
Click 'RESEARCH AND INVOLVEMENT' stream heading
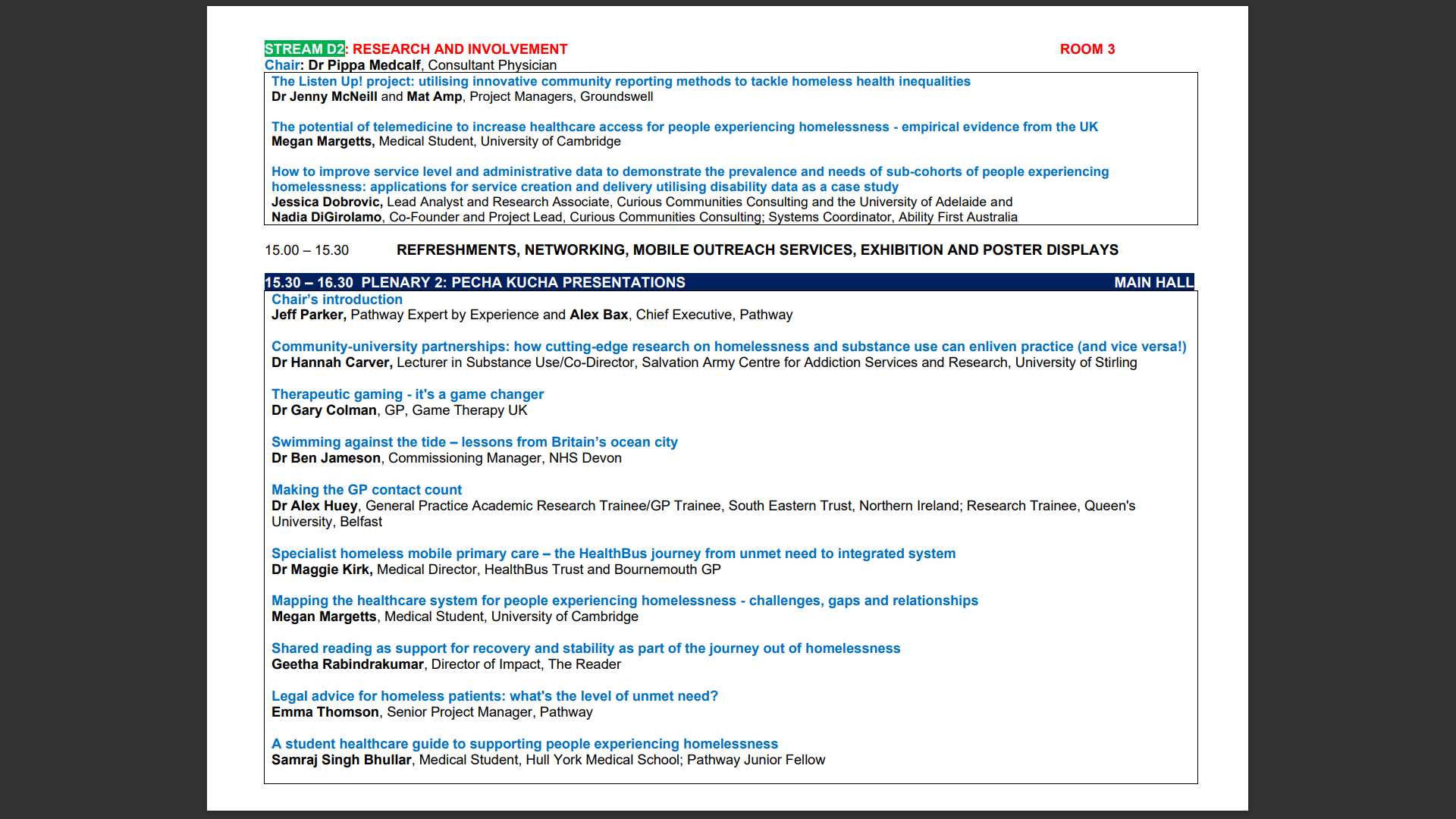pos(460,49)
